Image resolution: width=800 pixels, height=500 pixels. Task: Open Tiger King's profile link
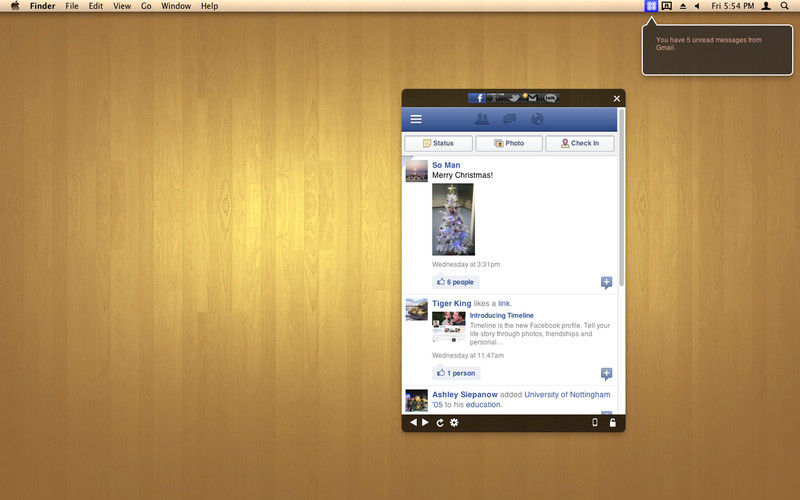(452, 303)
